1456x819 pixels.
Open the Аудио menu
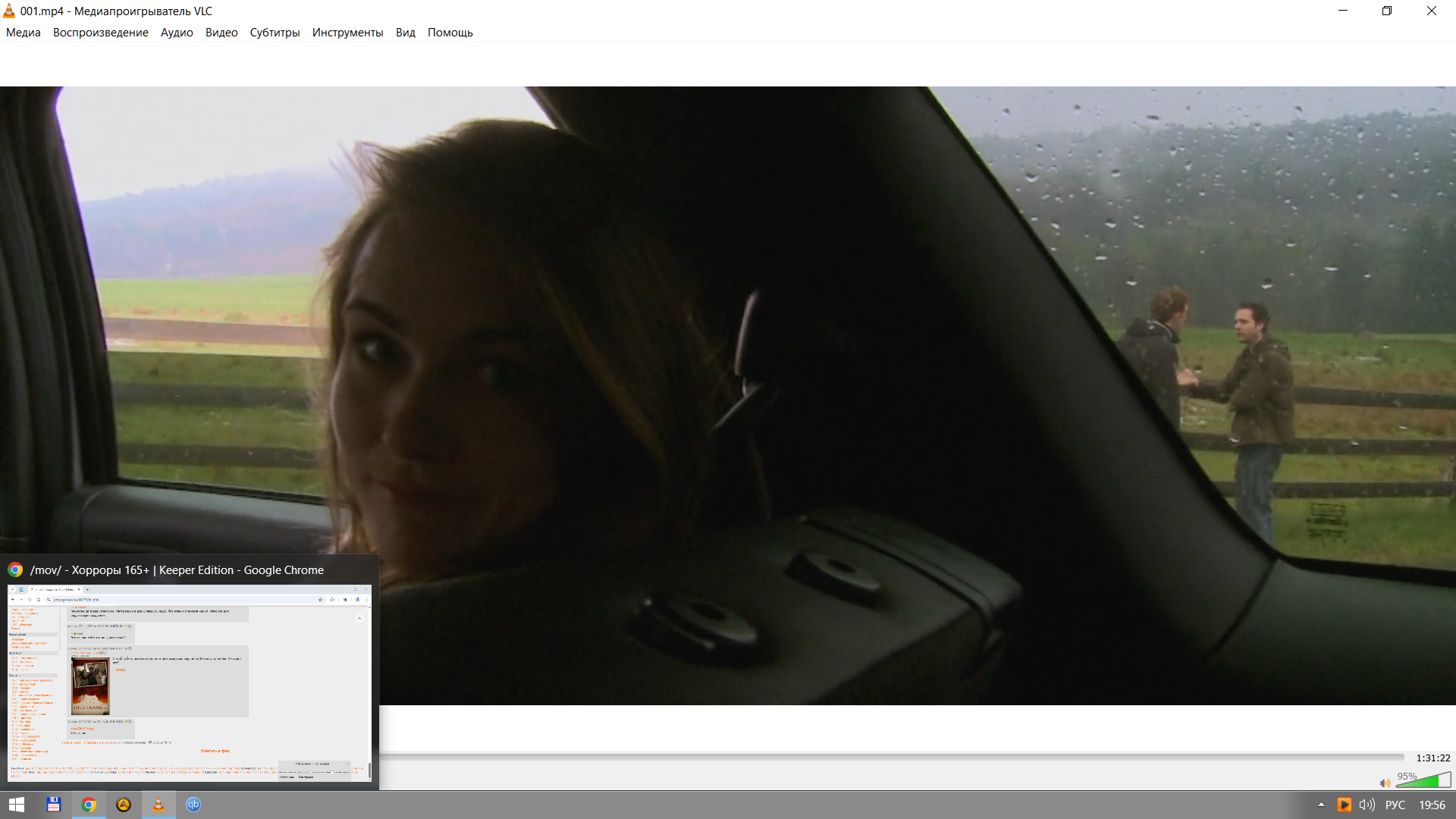177,33
